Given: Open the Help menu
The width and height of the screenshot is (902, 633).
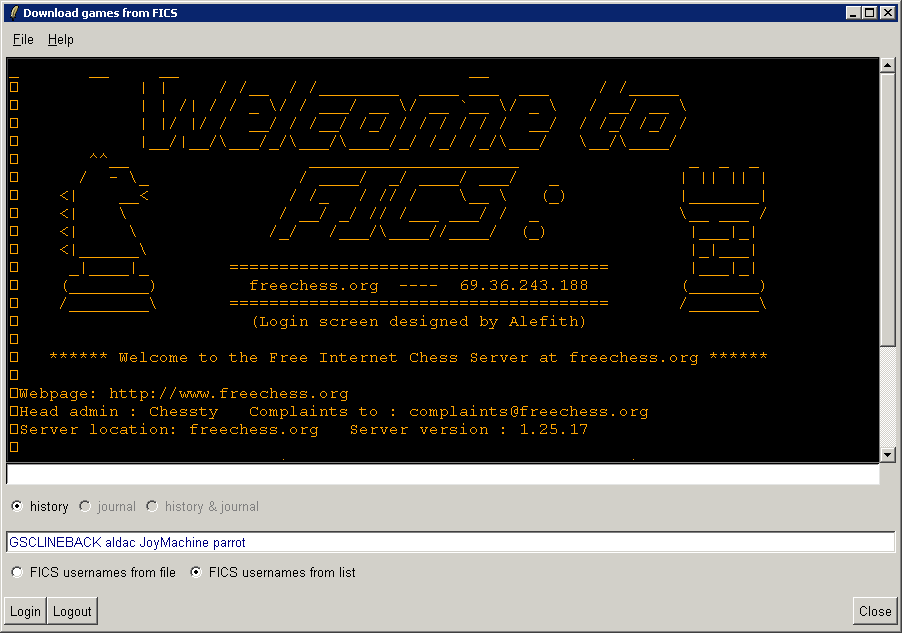Looking at the screenshot, I should pos(60,40).
